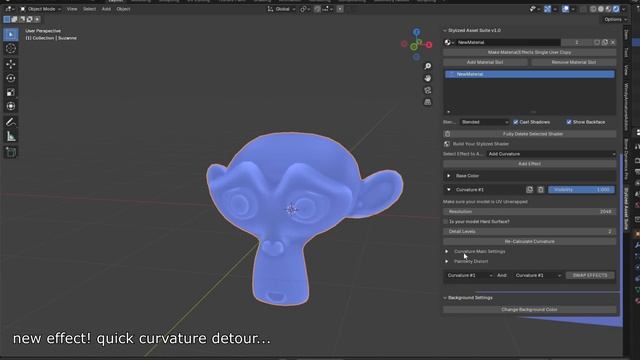
Task: Expand the Base Color section
Action: point(449,176)
